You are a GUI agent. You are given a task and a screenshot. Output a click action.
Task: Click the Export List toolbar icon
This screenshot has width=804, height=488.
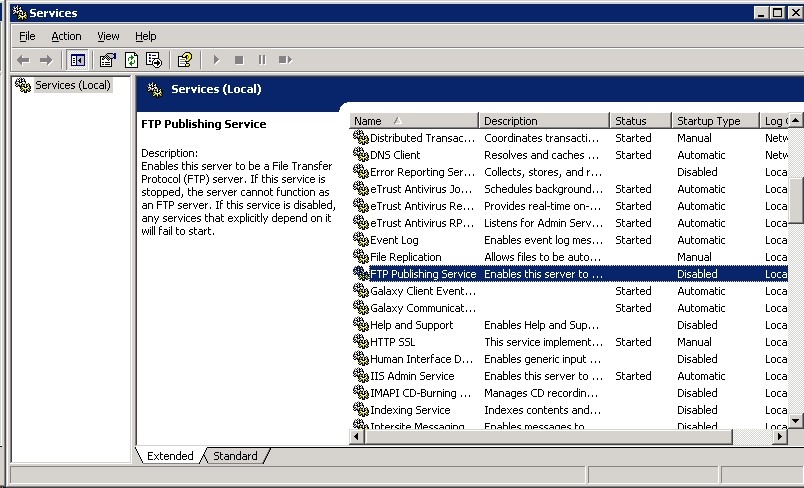click(x=154, y=60)
